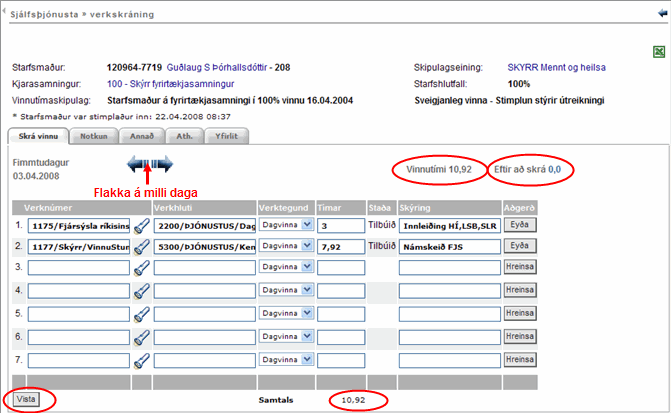The image size is (671, 413).
Task: Click Eyða button in row 1
Action: coord(520,225)
